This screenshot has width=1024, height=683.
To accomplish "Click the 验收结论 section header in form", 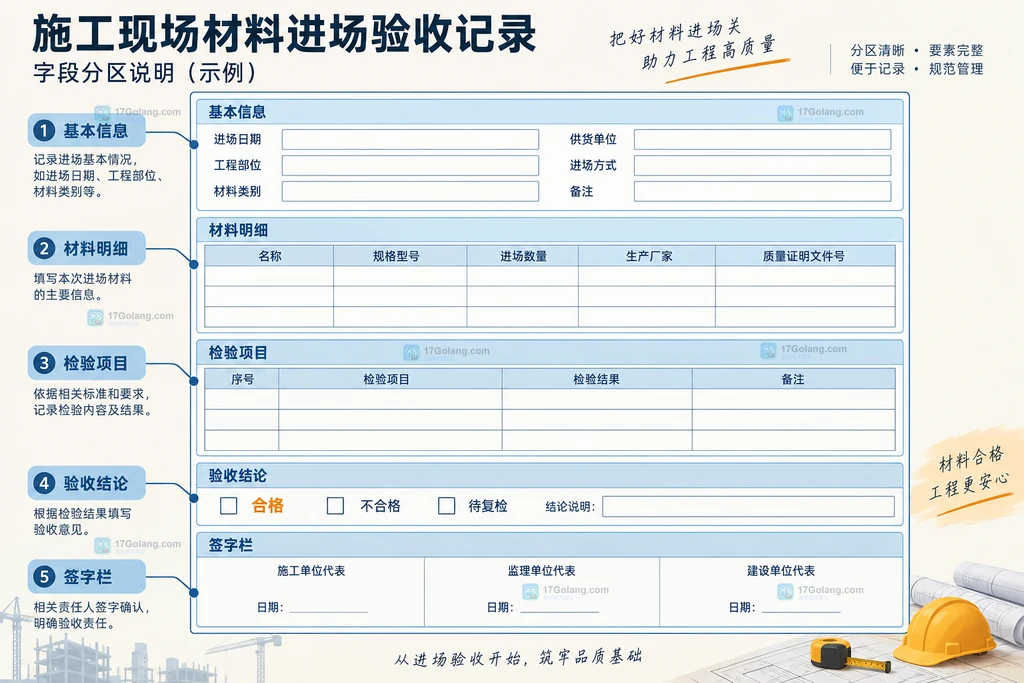I will [550, 476].
